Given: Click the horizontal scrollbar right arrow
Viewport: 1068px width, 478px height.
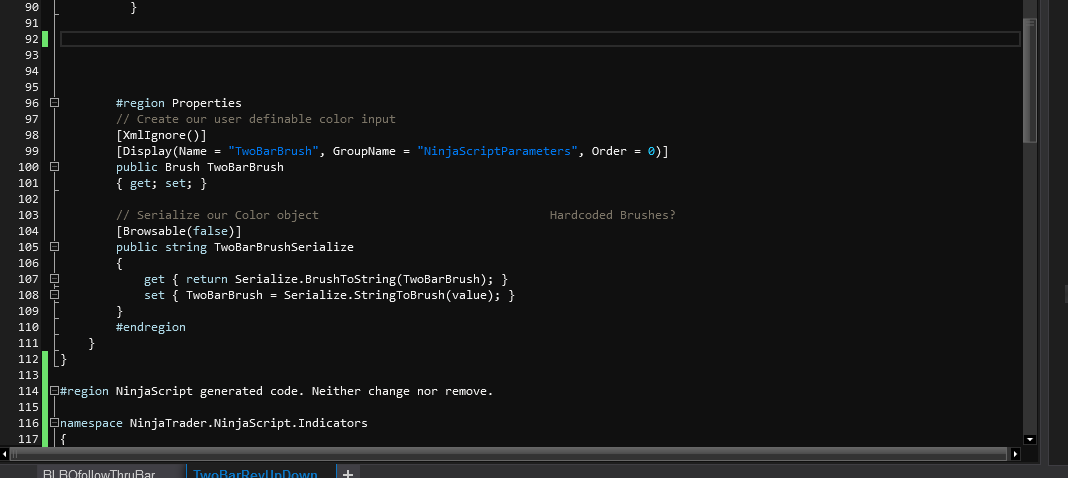Looking at the screenshot, I should pyautogui.click(x=1016, y=454).
